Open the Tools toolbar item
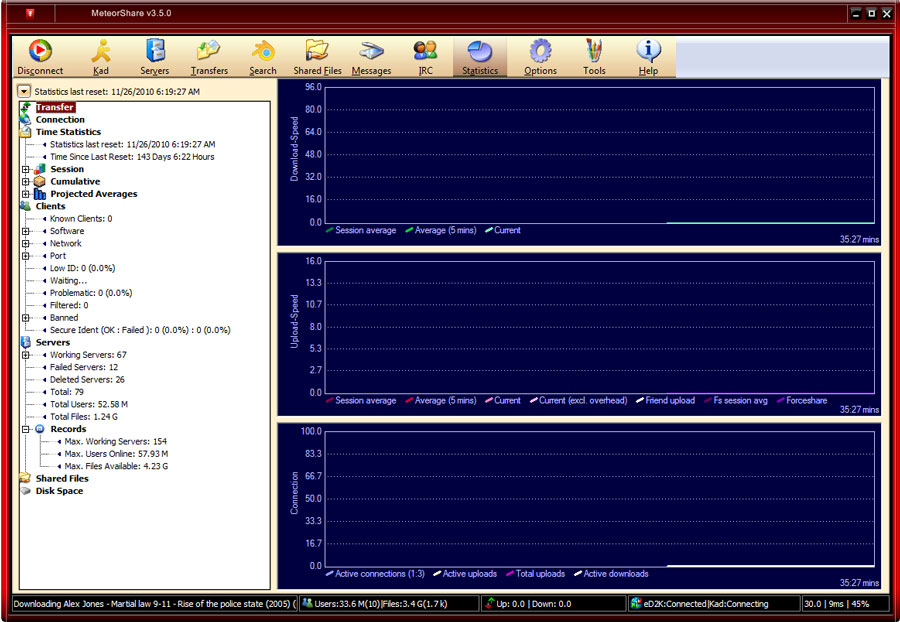Viewport: 900px width, 622px height. [594, 56]
